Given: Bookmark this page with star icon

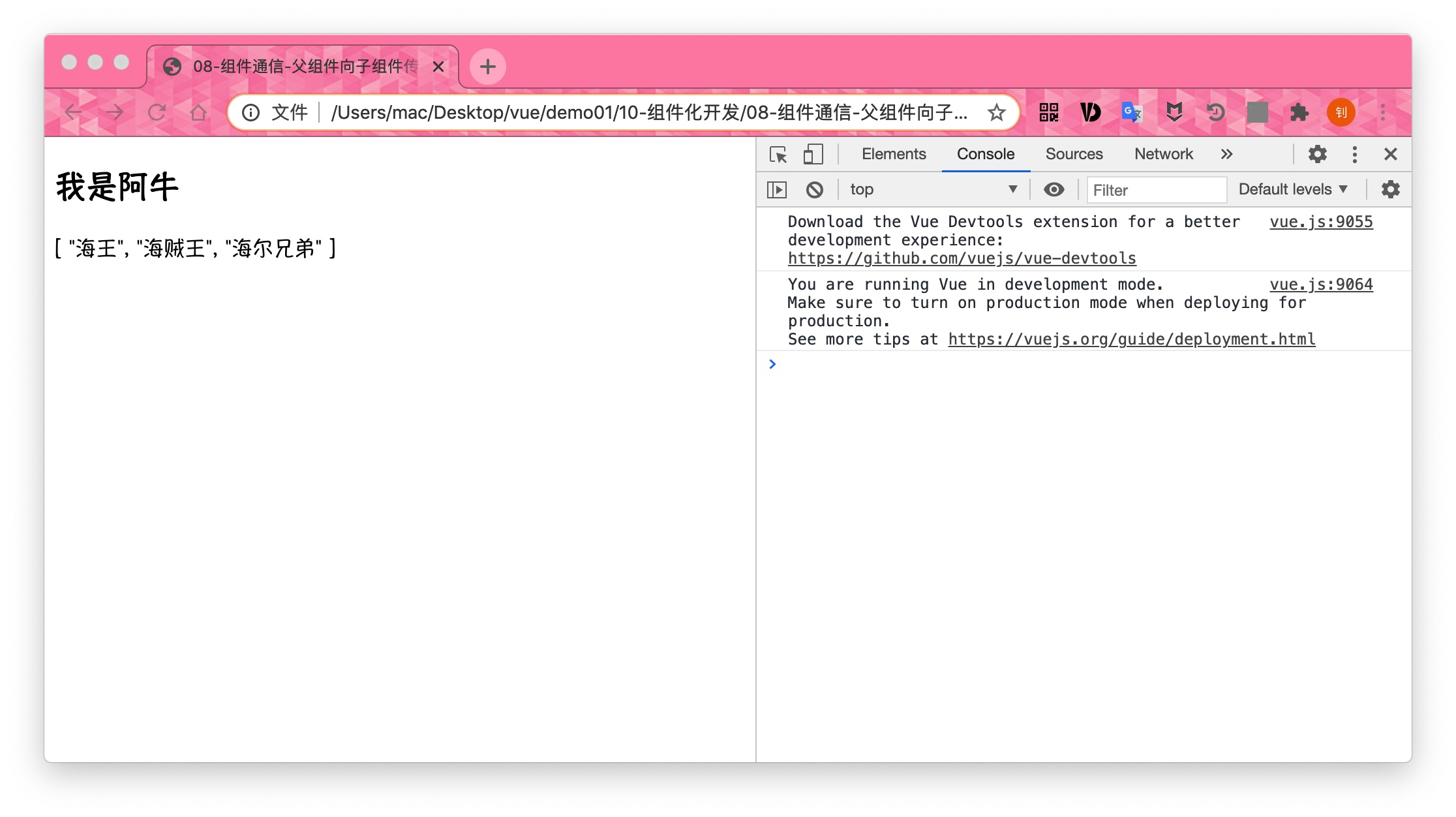Looking at the screenshot, I should pos(996,112).
